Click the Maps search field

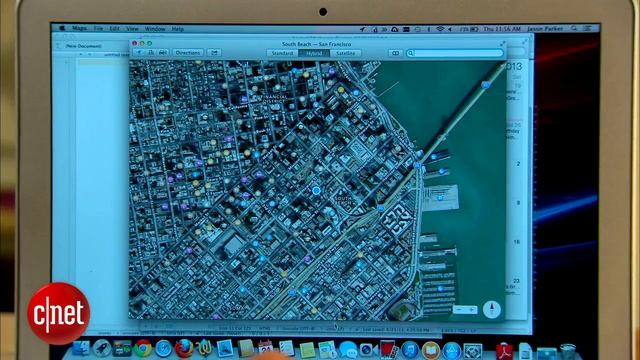coord(455,53)
